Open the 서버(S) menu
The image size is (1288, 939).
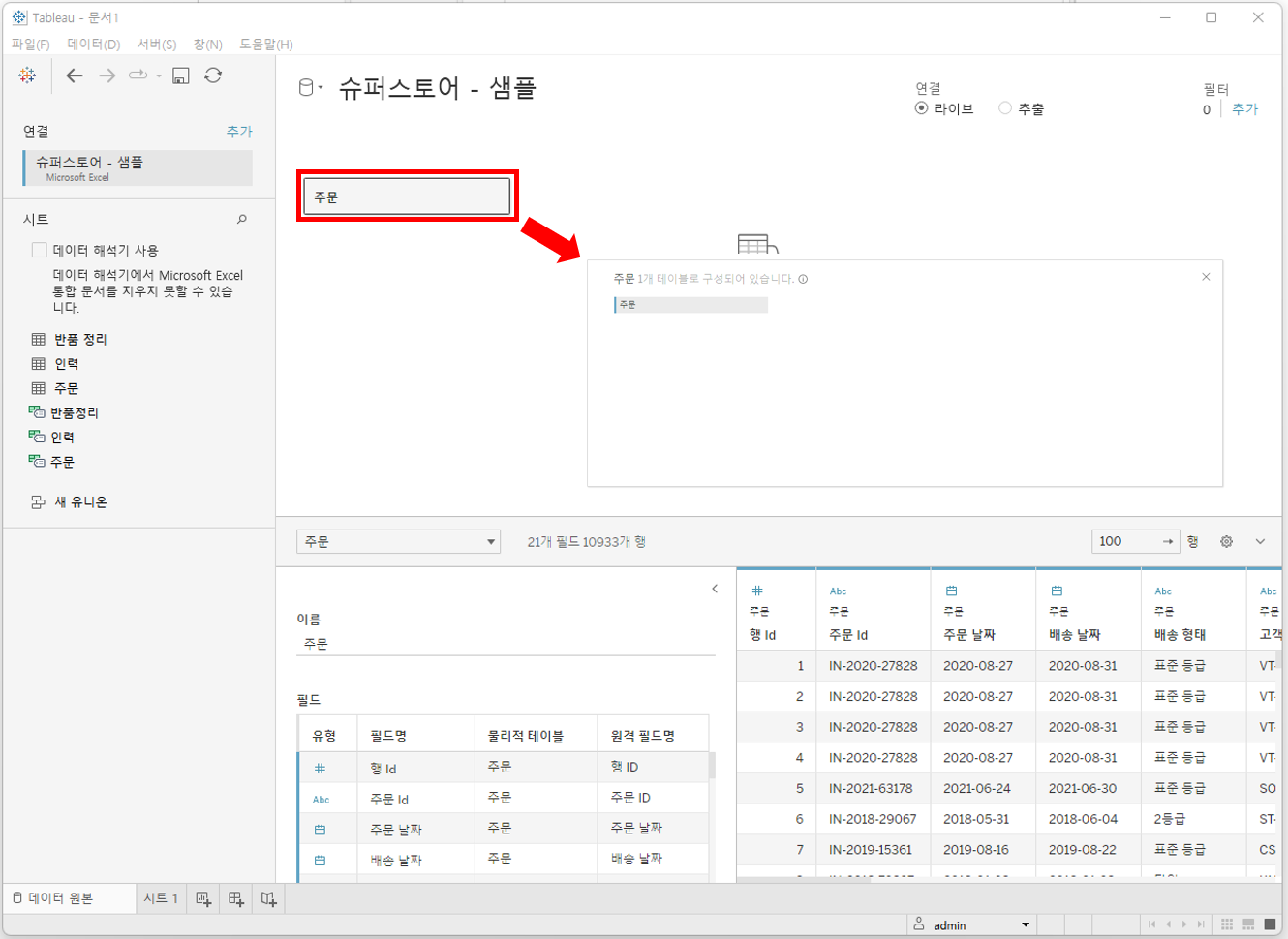click(157, 45)
